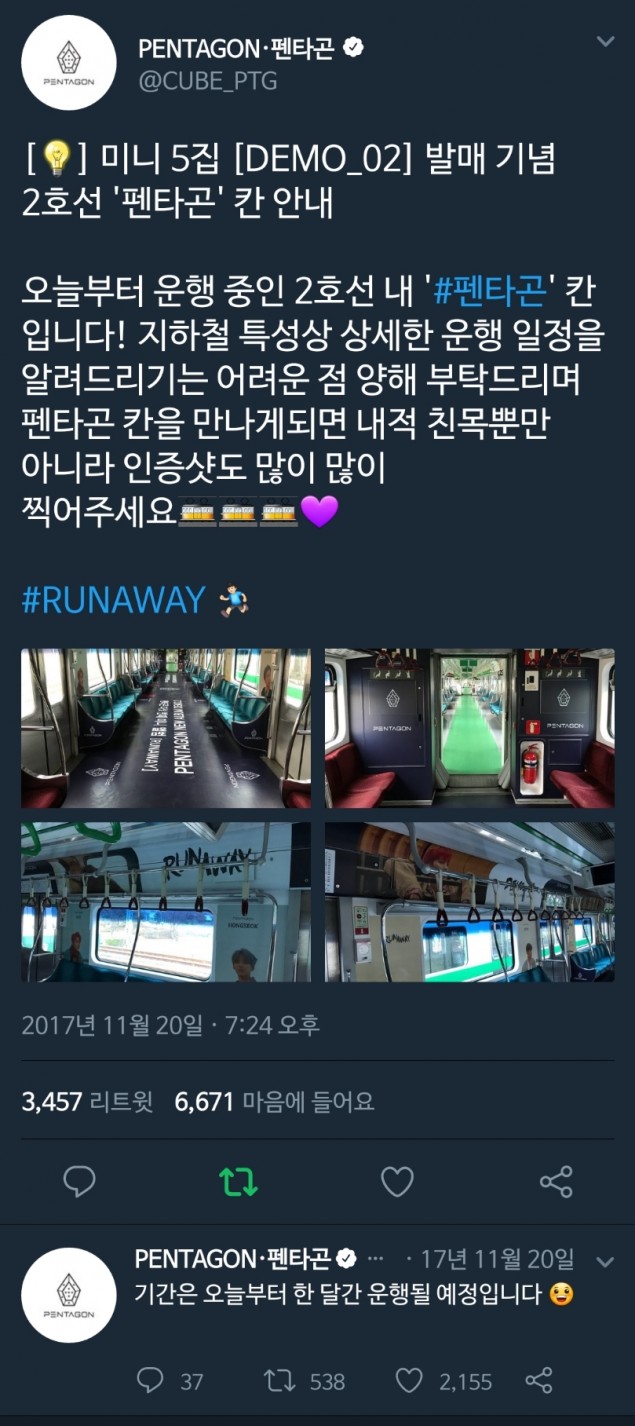Open the #펜타곤 hashtag link
This screenshot has width=635, height=1426.
(490, 291)
